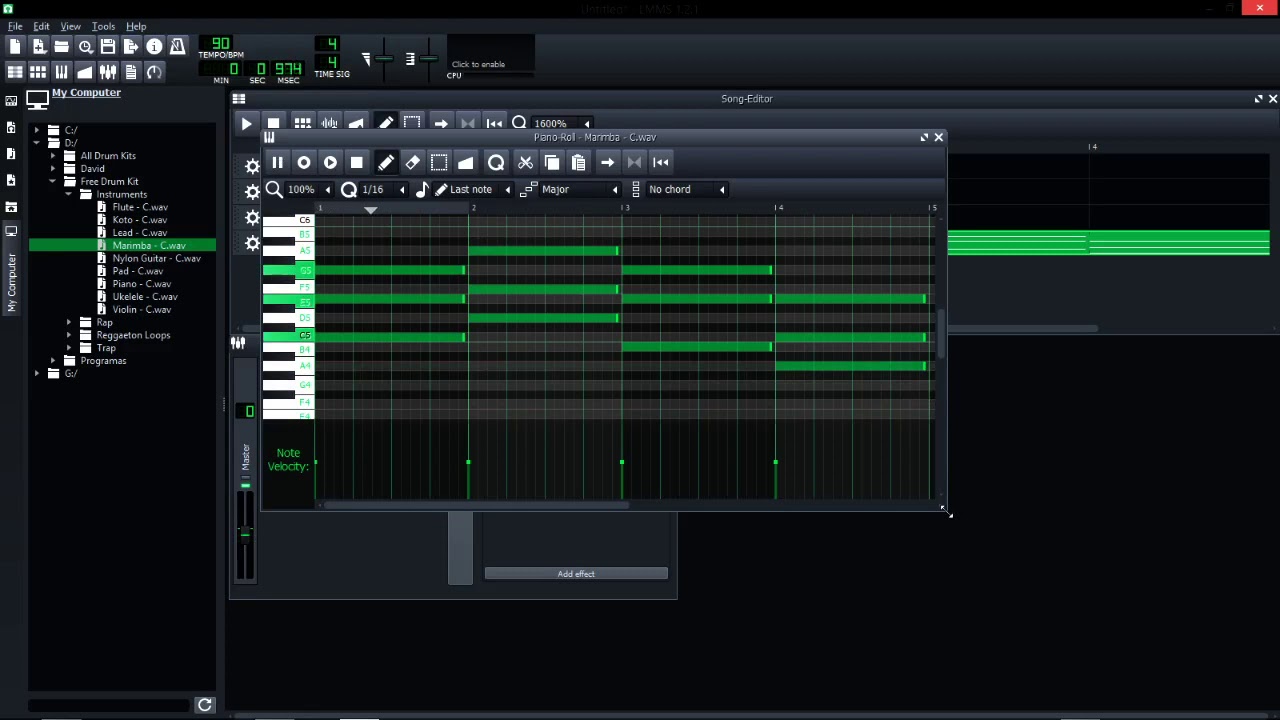Start recording notes in the Piano-Roll
This screenshot has height=720, width=1280.
(x=304, y=162)
